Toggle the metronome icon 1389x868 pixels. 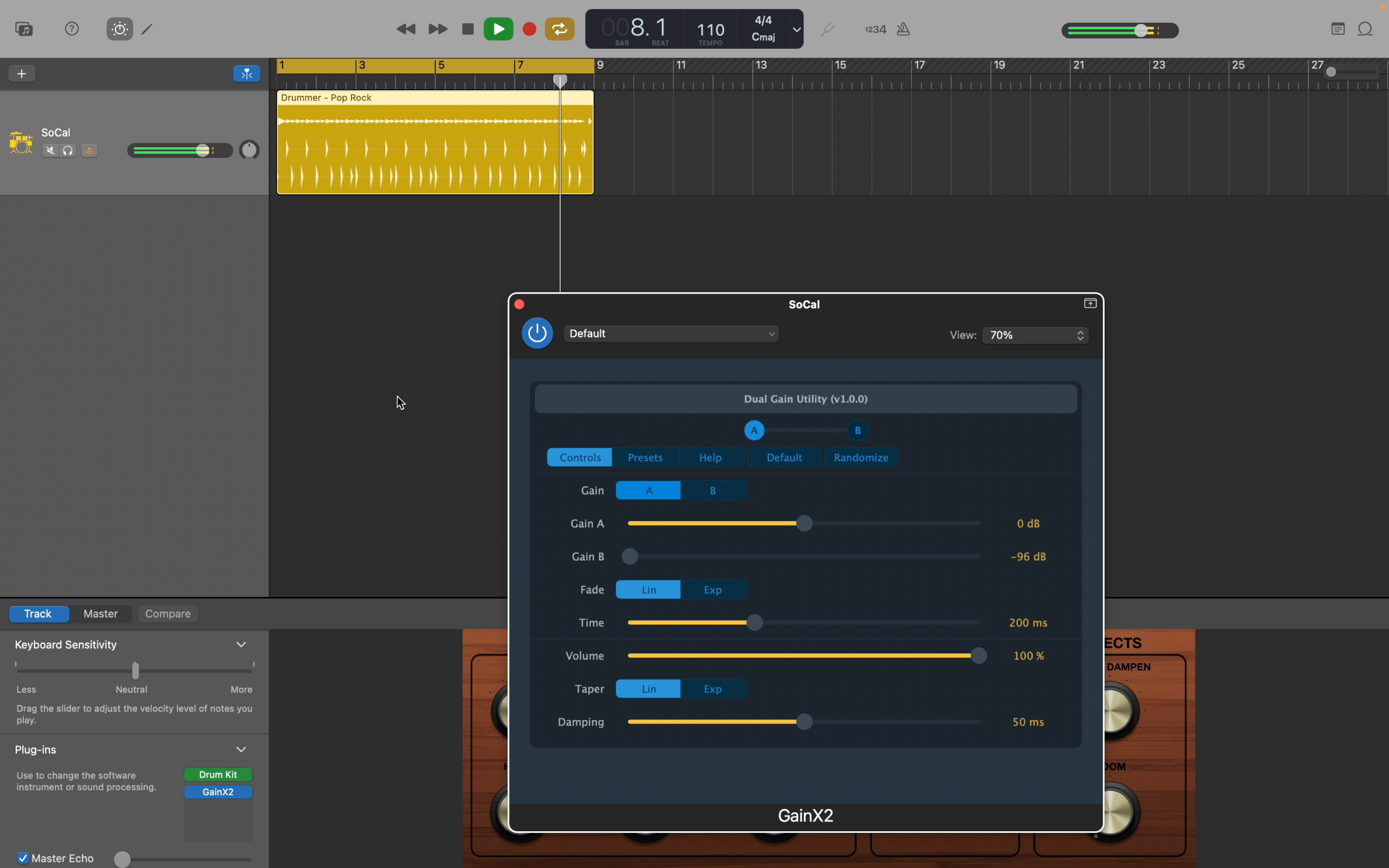(903, 29)
